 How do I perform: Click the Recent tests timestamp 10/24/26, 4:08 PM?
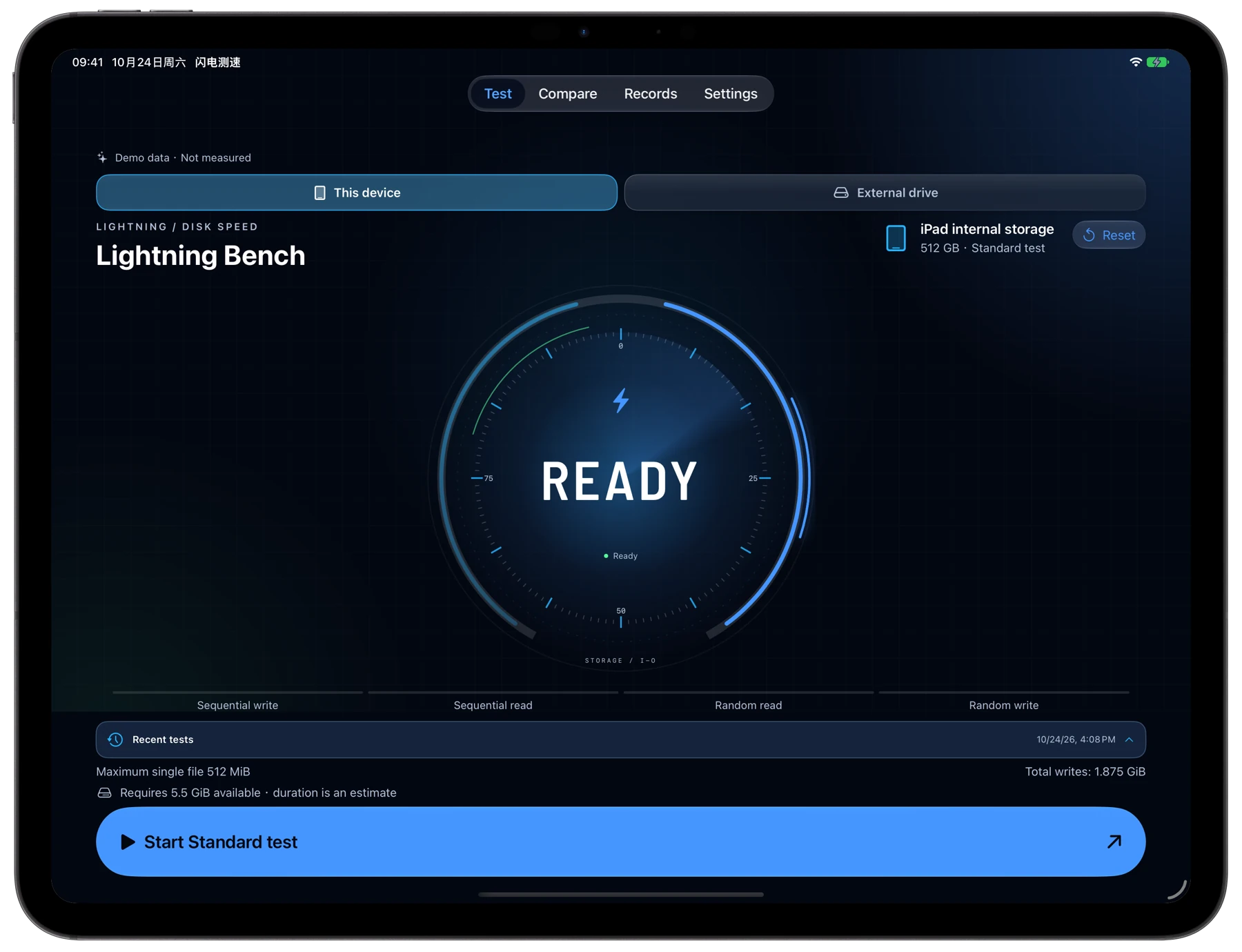click(x=1076, y=740)
